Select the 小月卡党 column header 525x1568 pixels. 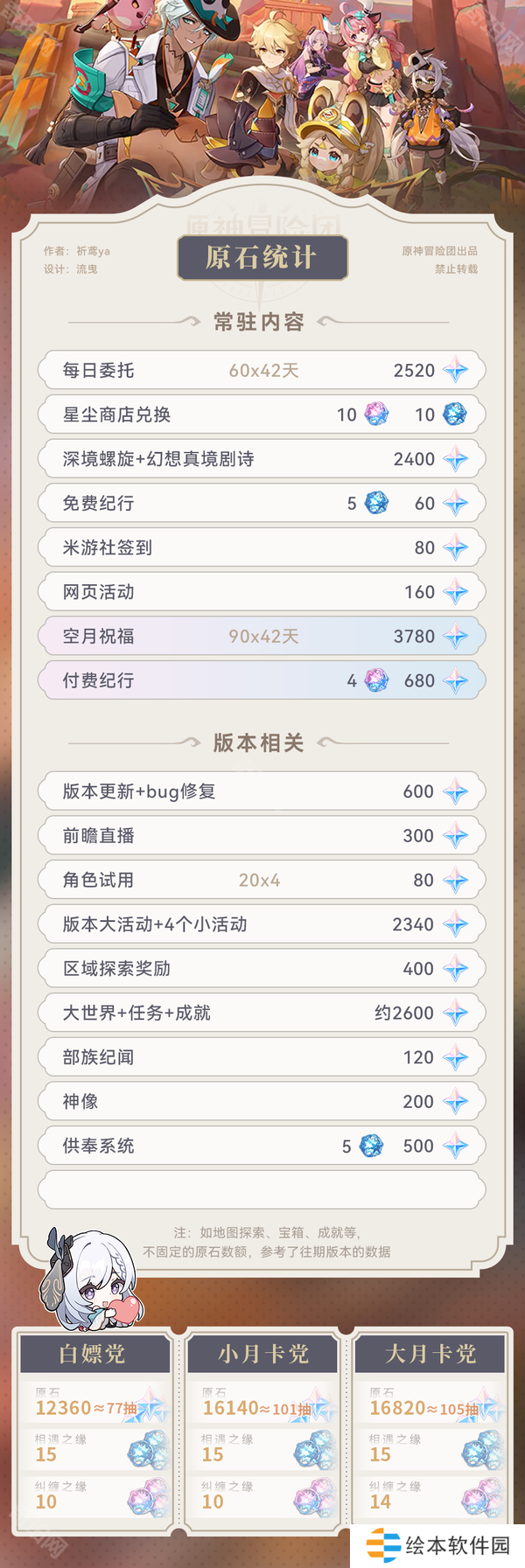[262, 1354]
